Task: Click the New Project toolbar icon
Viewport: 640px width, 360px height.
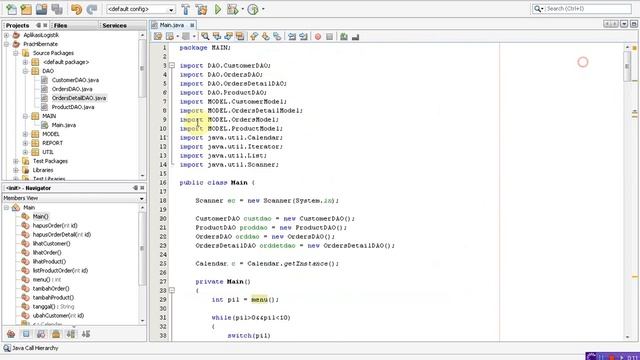Action: click(27, 9)
